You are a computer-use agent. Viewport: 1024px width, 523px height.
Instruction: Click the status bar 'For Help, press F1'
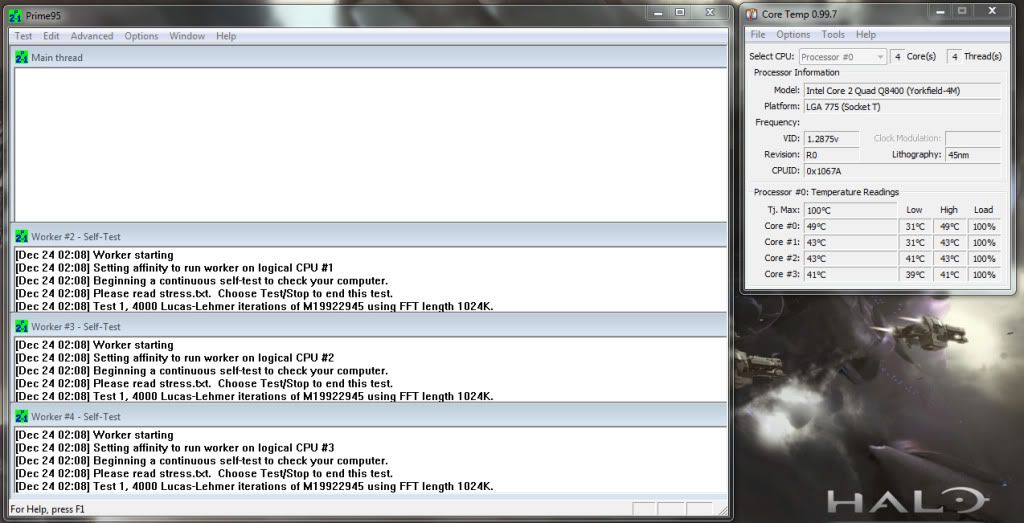click(48, 509)
